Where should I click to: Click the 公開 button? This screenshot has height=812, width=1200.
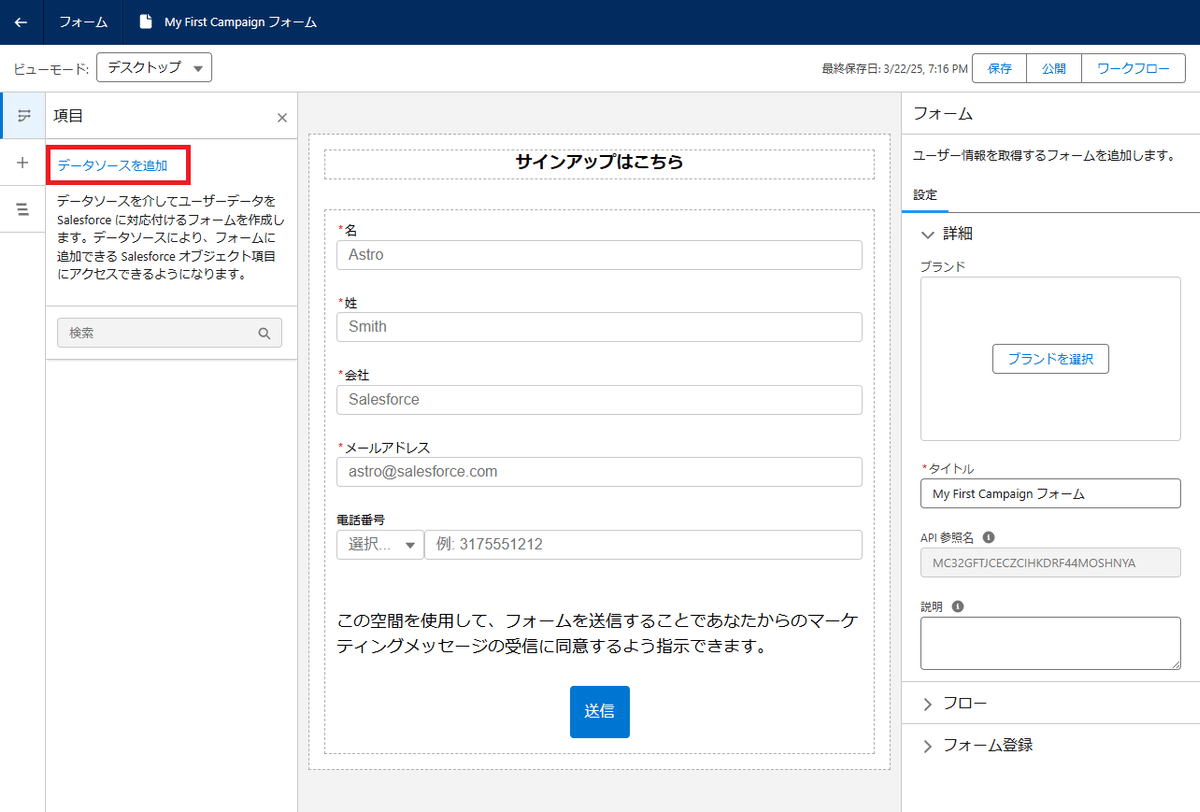(x=1054, y=69)
